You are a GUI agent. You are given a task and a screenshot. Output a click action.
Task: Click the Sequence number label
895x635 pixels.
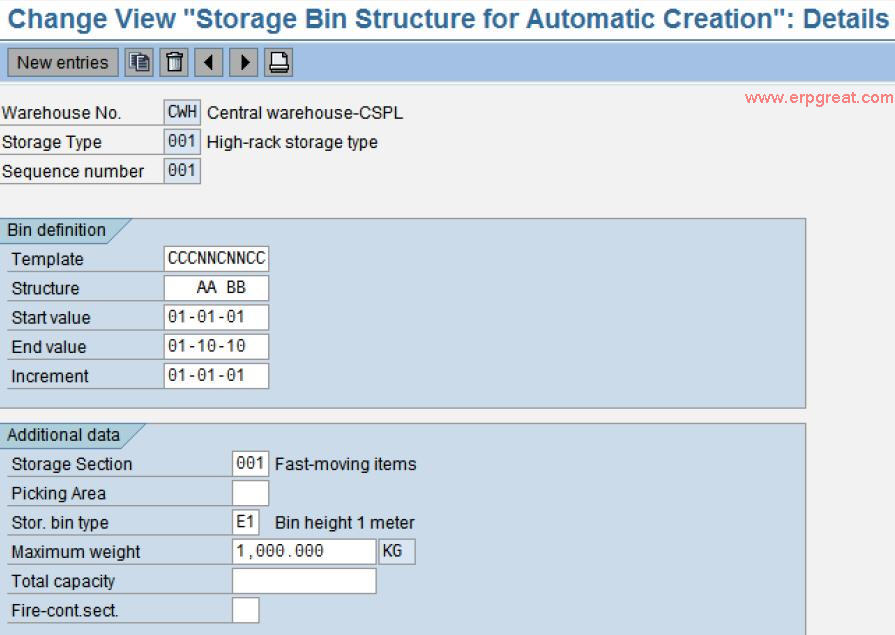tap(73, 171)
